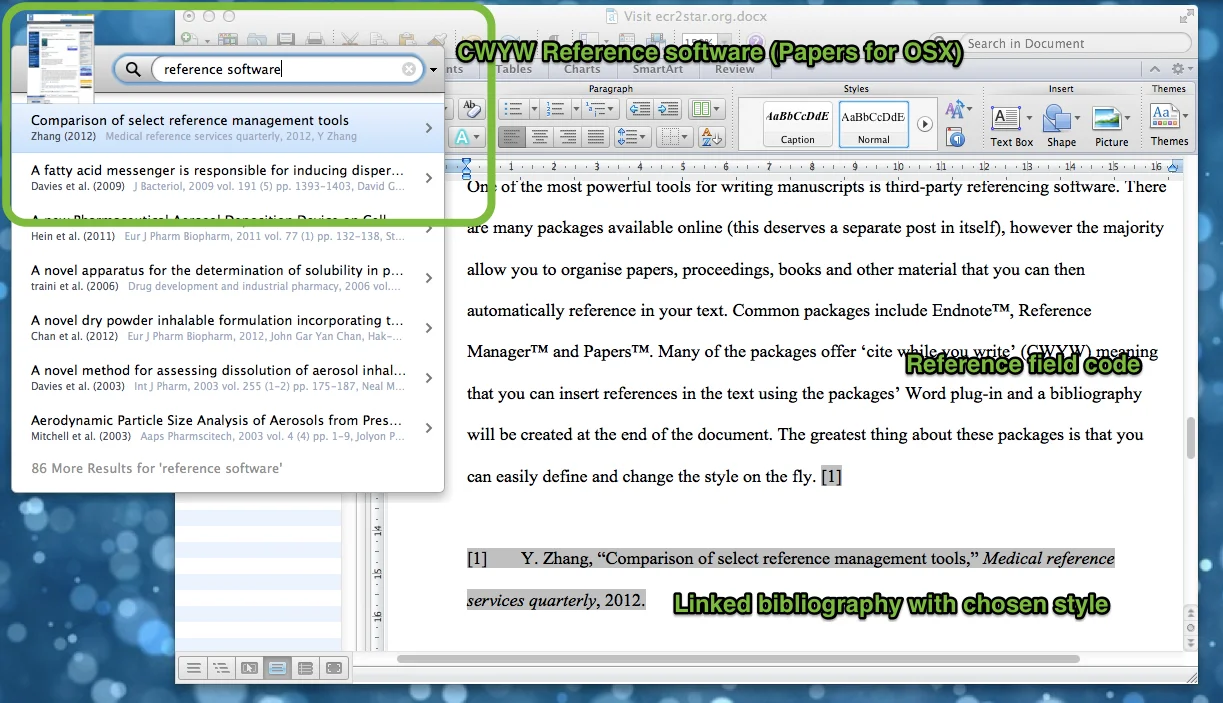
Task: Apply the Normal style
Action: point(874,124)
